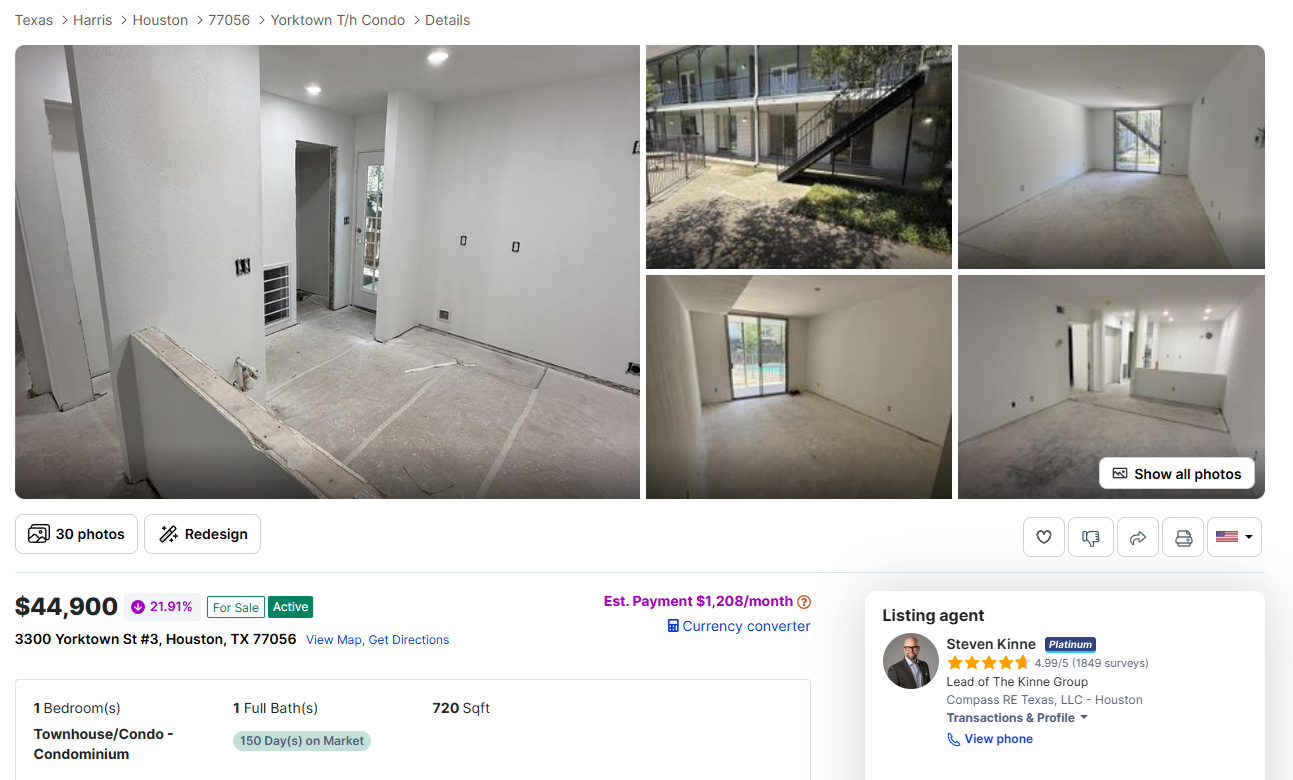Open the View Map link

click(x=334, y=640)
